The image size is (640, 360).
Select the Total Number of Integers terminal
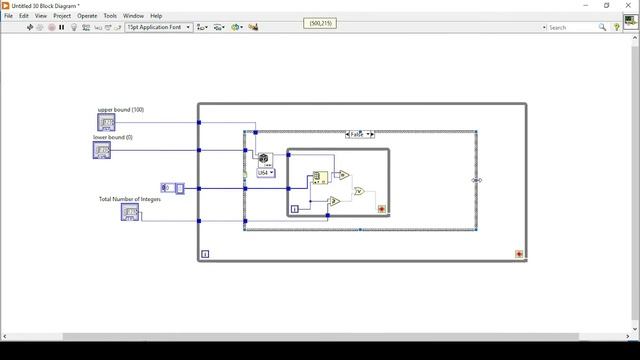tap(130, 212)
